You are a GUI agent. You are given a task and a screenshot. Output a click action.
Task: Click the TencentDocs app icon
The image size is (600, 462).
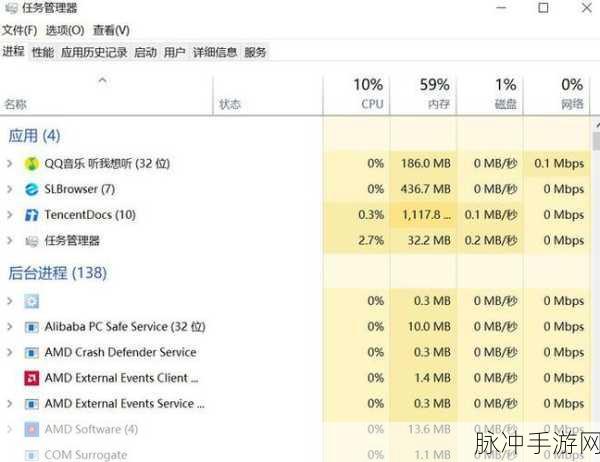pos(32,215)
